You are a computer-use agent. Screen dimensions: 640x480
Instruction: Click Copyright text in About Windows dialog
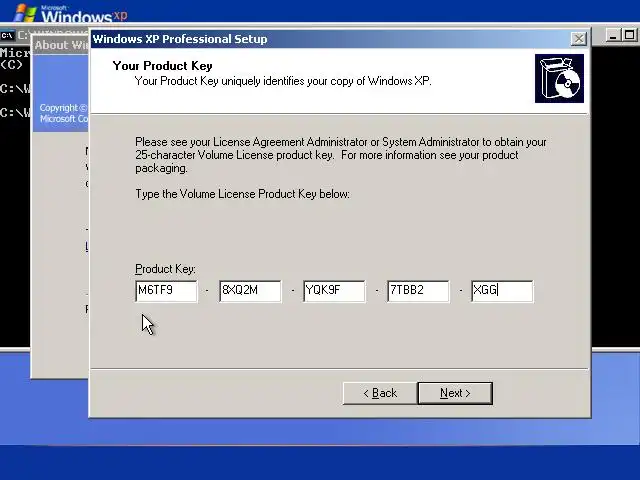click(x=63, y=113)
